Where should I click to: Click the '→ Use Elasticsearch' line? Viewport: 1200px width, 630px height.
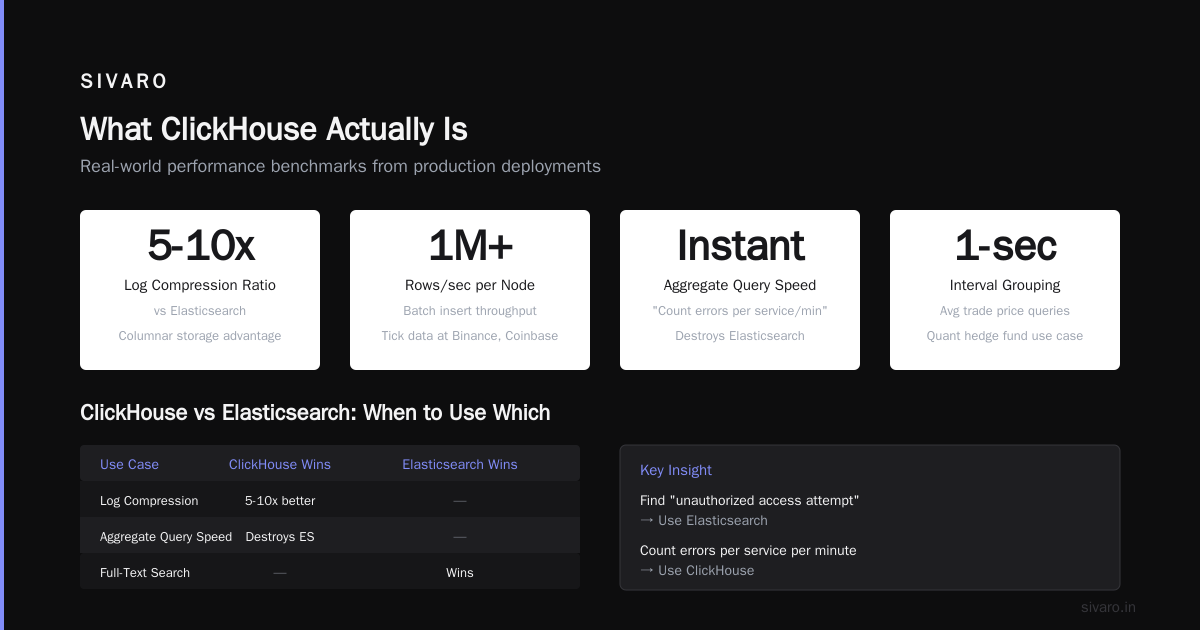coord(704,520)
